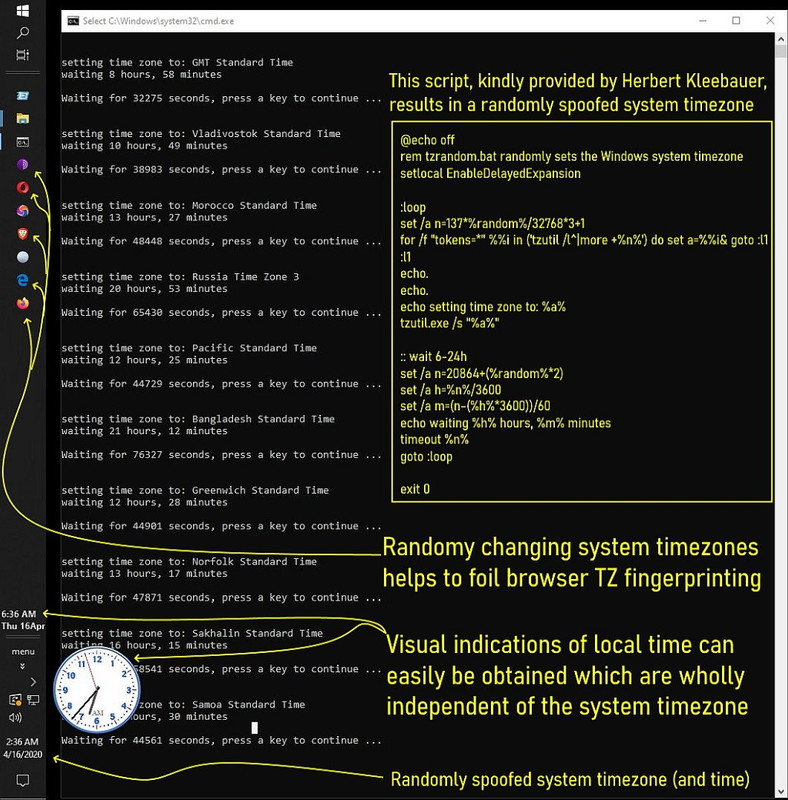Viewport: 788px width, 800px height.
Task: Click the cmd vertical scrollbar thumb
Action: (x=780, y=52)
